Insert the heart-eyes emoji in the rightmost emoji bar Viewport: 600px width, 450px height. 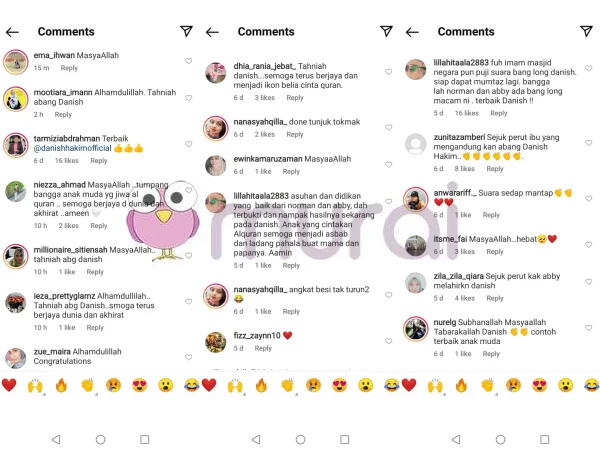tap(539, 385)
